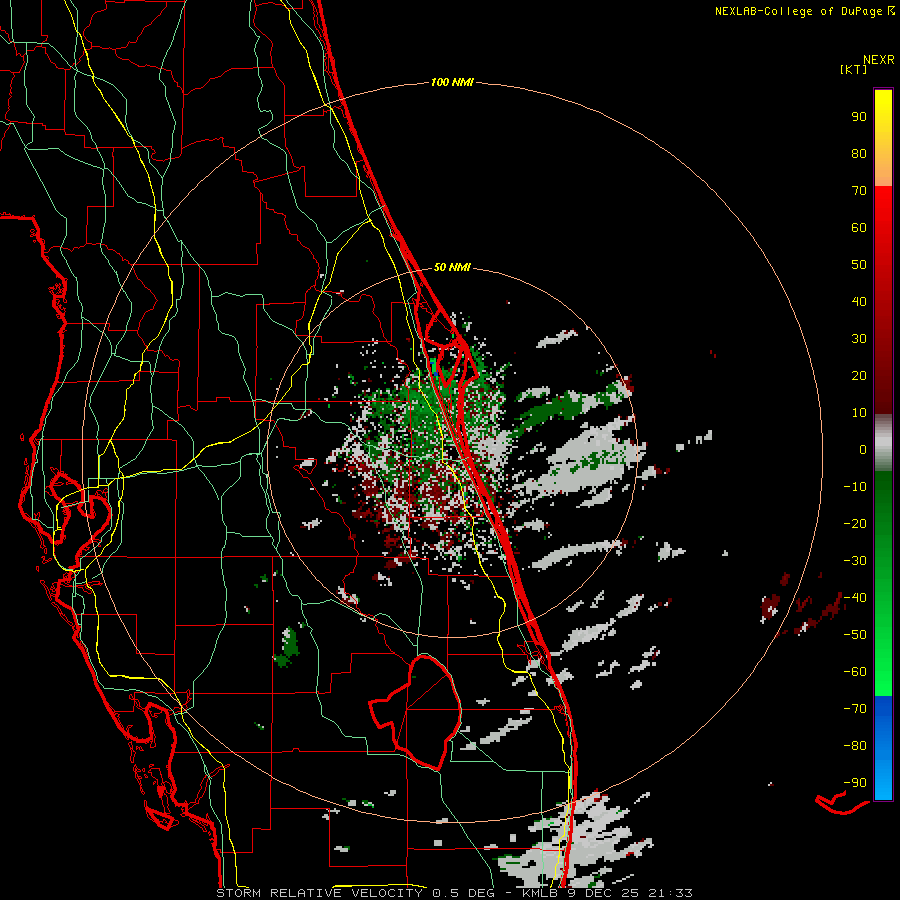Viewport: 900px width, 900px height.
Task: Click the -30 value on the velocity scale
Action: [855, 561]
